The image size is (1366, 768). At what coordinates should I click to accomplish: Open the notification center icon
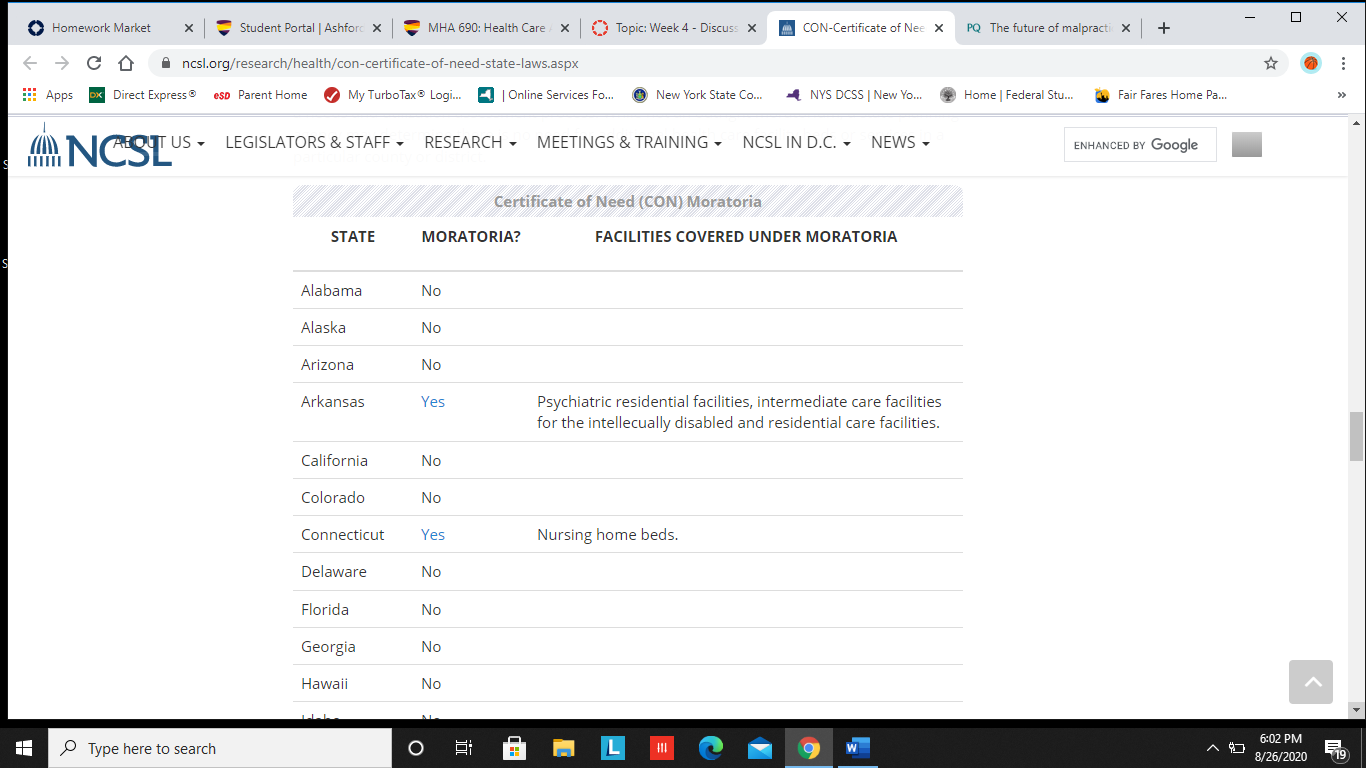(1335, 748)
